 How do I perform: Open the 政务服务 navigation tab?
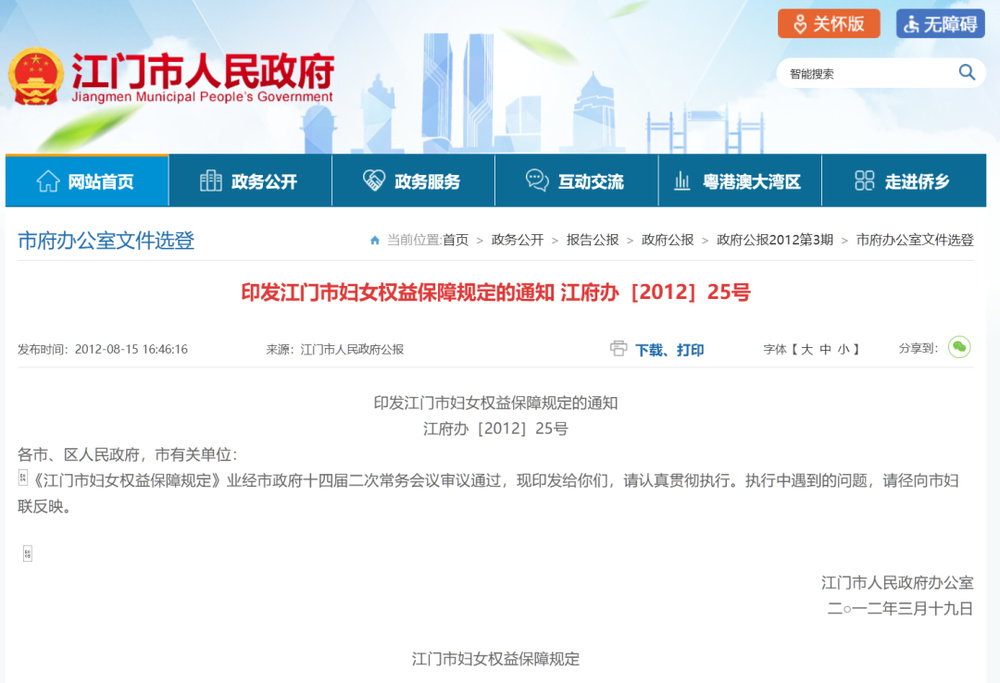point(413,181)
